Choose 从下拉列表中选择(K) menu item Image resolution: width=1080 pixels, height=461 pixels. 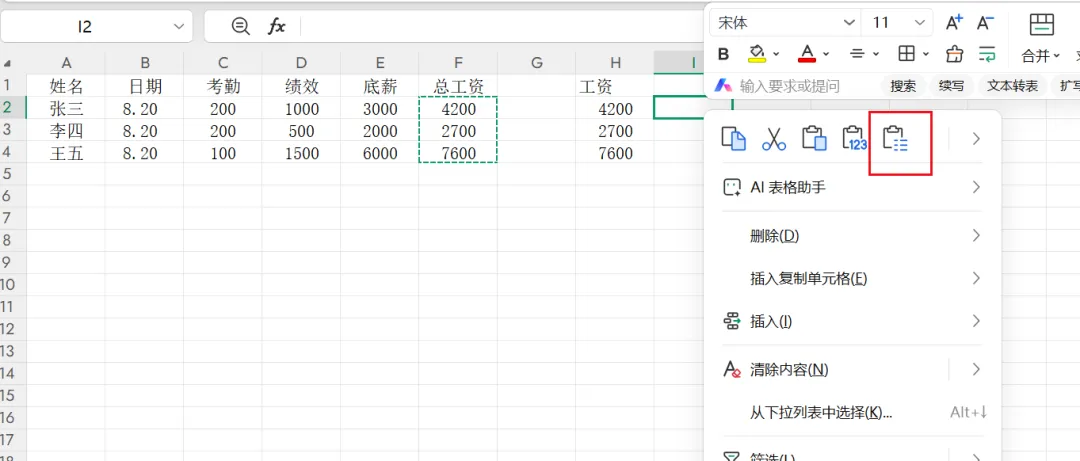tap(853, 412)
